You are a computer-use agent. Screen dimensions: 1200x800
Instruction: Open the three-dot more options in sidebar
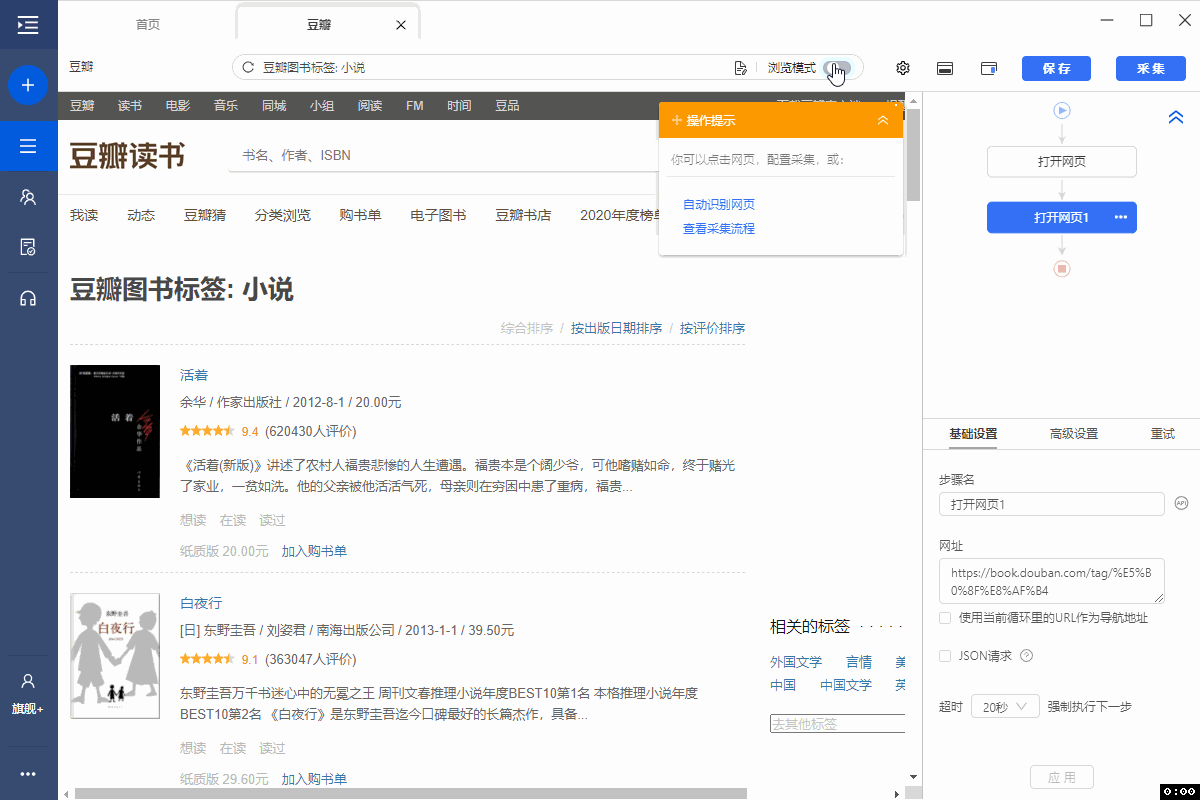pos(28,773)
